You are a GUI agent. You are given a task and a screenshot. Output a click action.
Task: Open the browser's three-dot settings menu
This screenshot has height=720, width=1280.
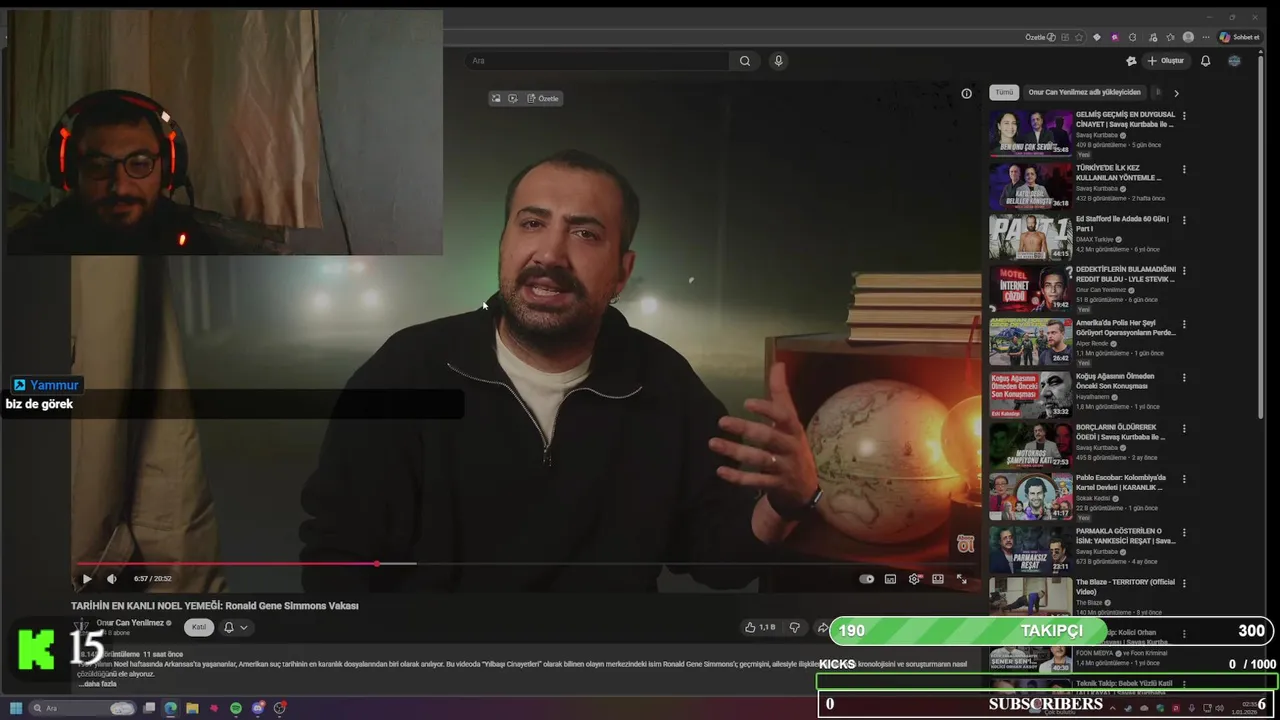[x=1206, y=37]
